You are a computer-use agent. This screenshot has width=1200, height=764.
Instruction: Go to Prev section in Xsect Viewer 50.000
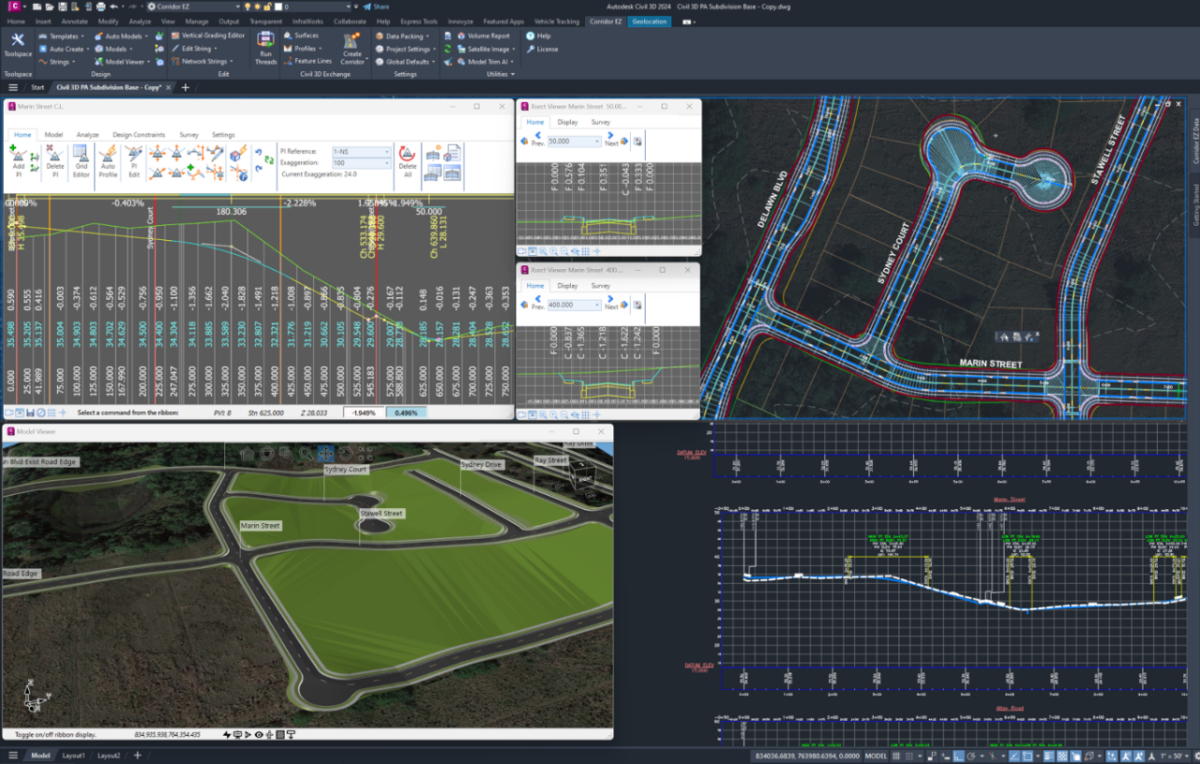538,138
